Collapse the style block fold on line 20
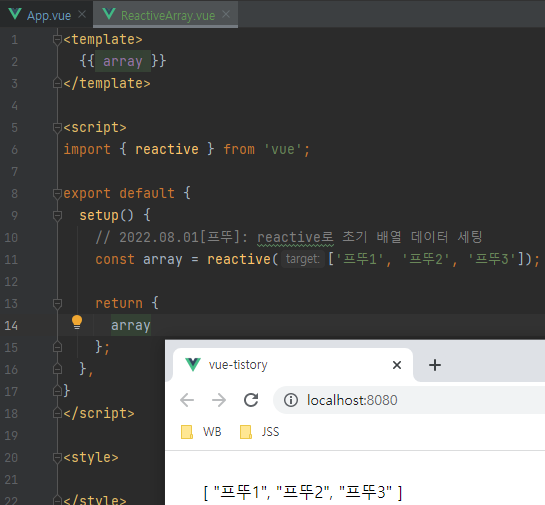545x505 pixels. coord(57,457)
